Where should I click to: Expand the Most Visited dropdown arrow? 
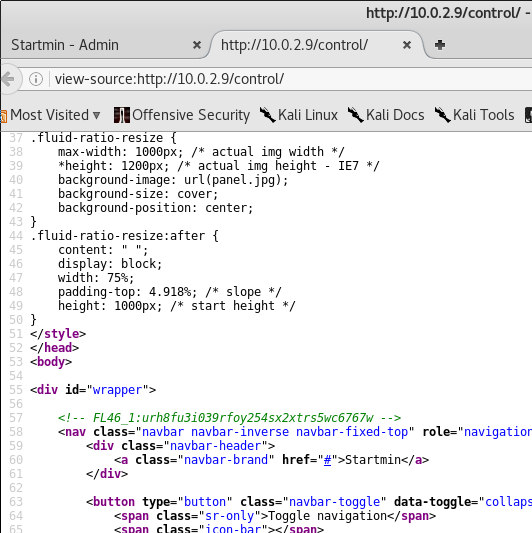click(x=97, y=116)
